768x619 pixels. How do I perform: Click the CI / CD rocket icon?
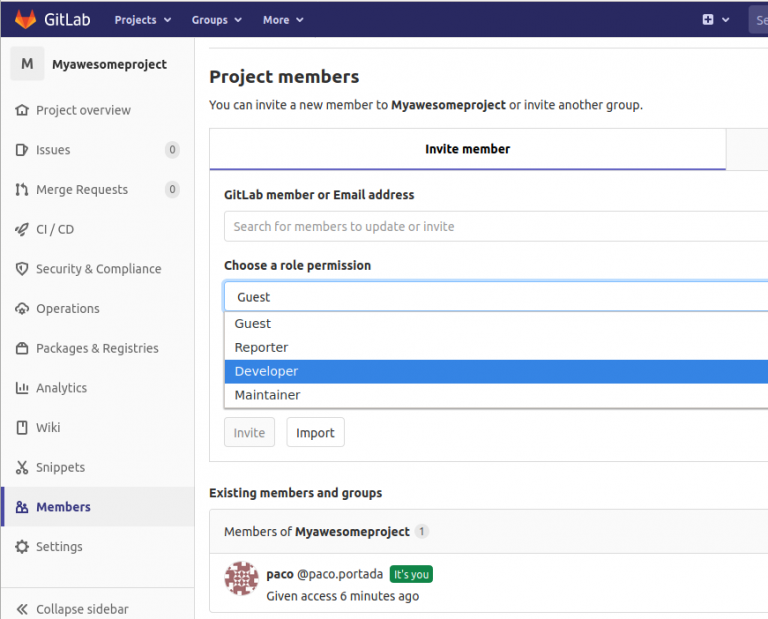22,229
